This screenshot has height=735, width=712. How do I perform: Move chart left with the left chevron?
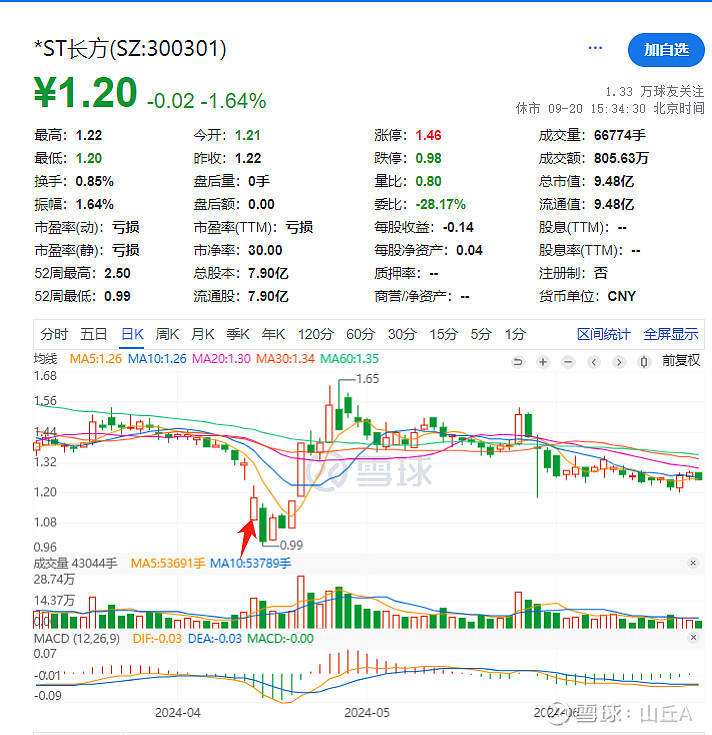click(x=594, y=362)
